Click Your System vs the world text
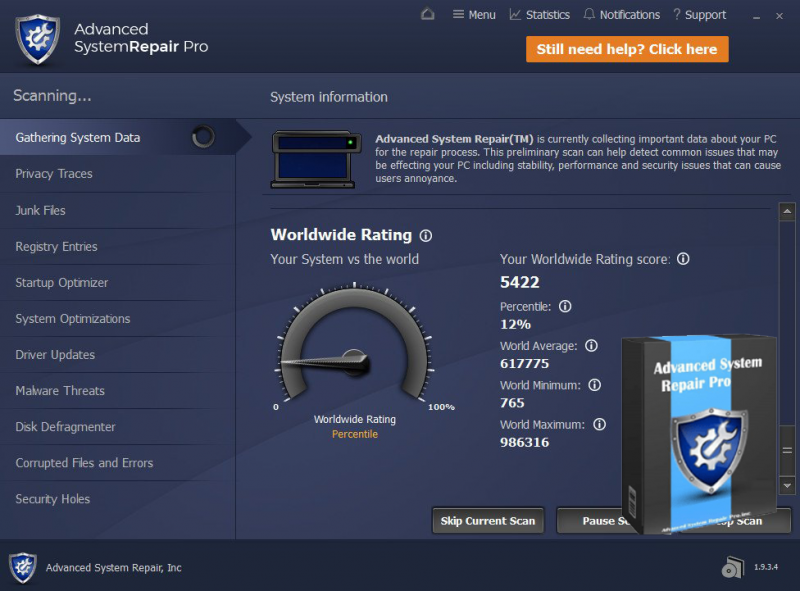The image size is (800, 591). (344, 259)
